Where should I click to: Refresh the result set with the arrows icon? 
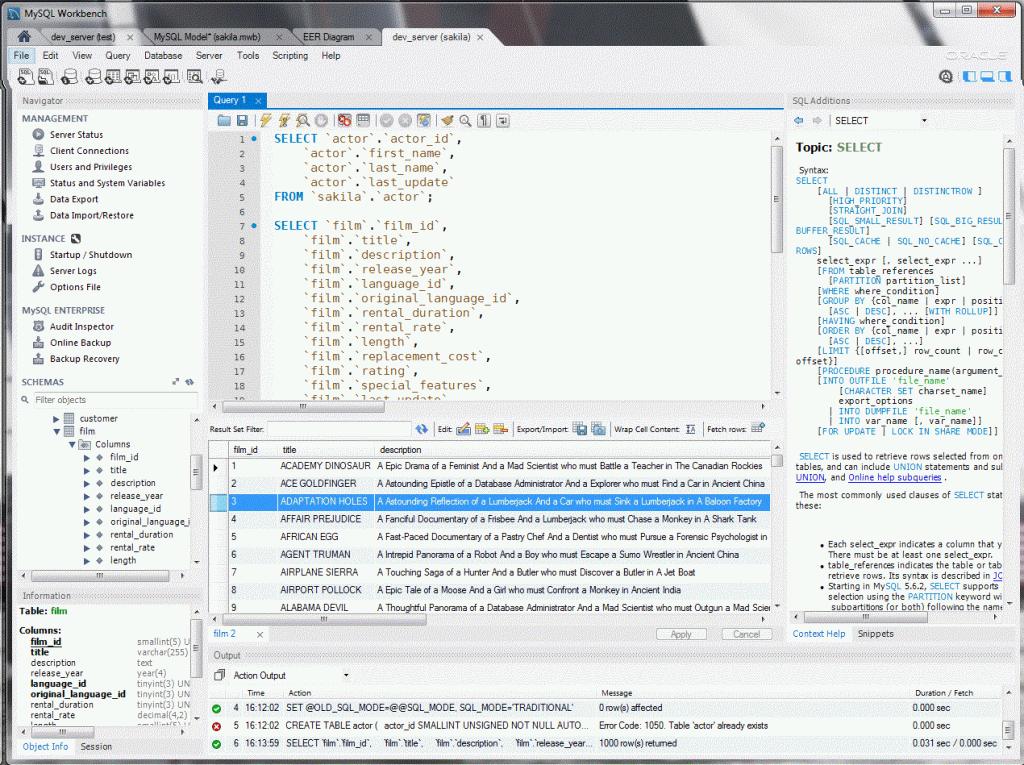[x=421, y=429]
